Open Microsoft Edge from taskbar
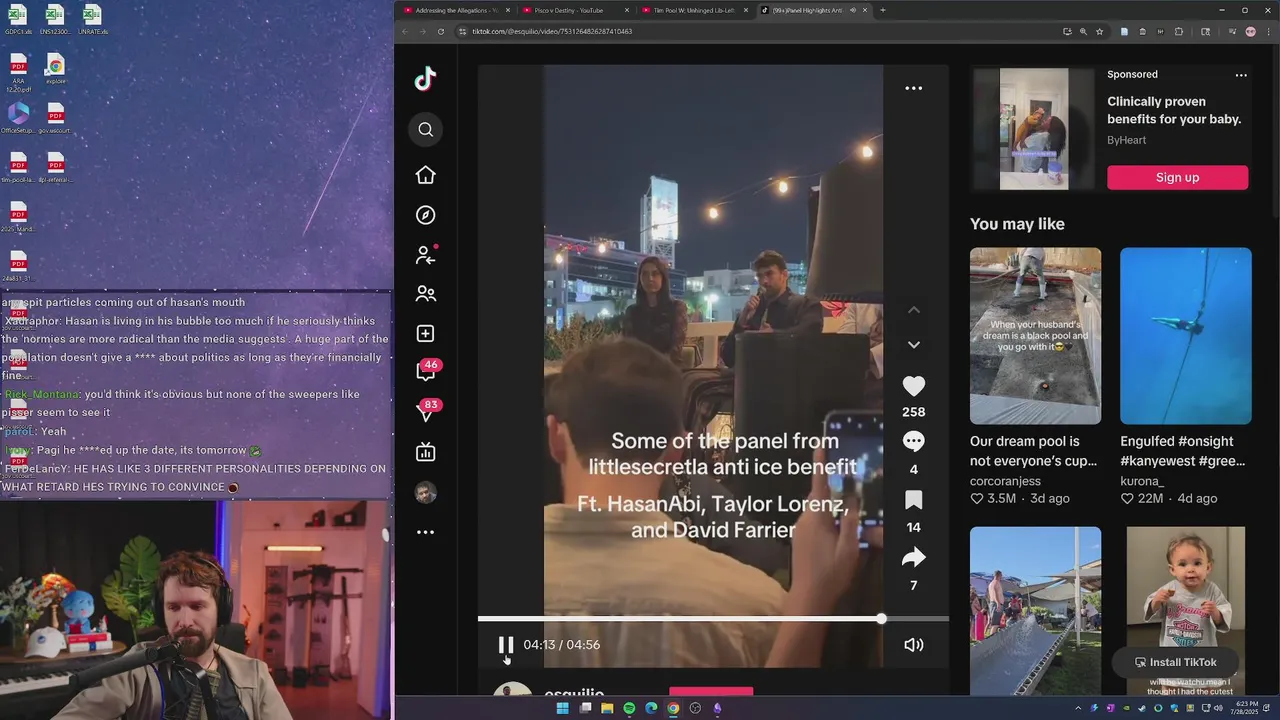The width and height of the screenshot is (1280, 720). tap(651, 708)
